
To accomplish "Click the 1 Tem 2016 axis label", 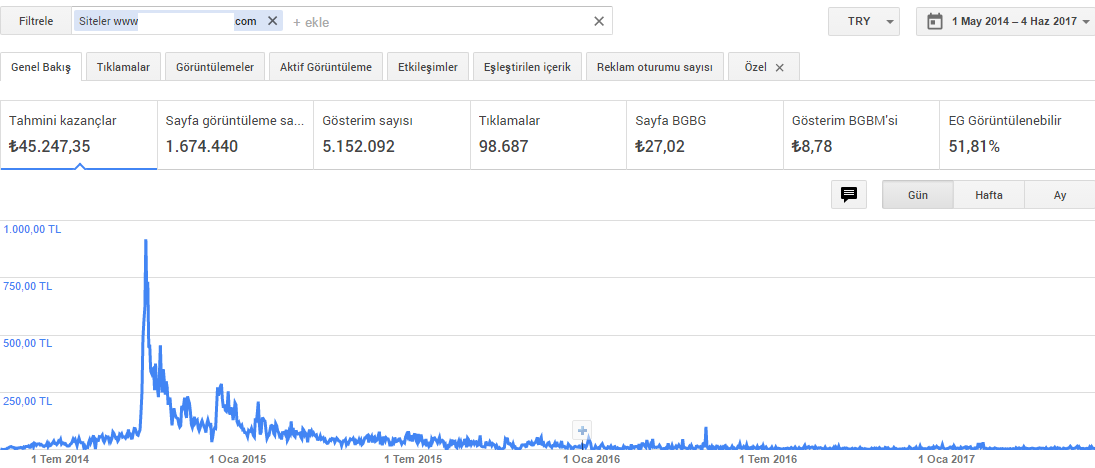I will (768, 460).
